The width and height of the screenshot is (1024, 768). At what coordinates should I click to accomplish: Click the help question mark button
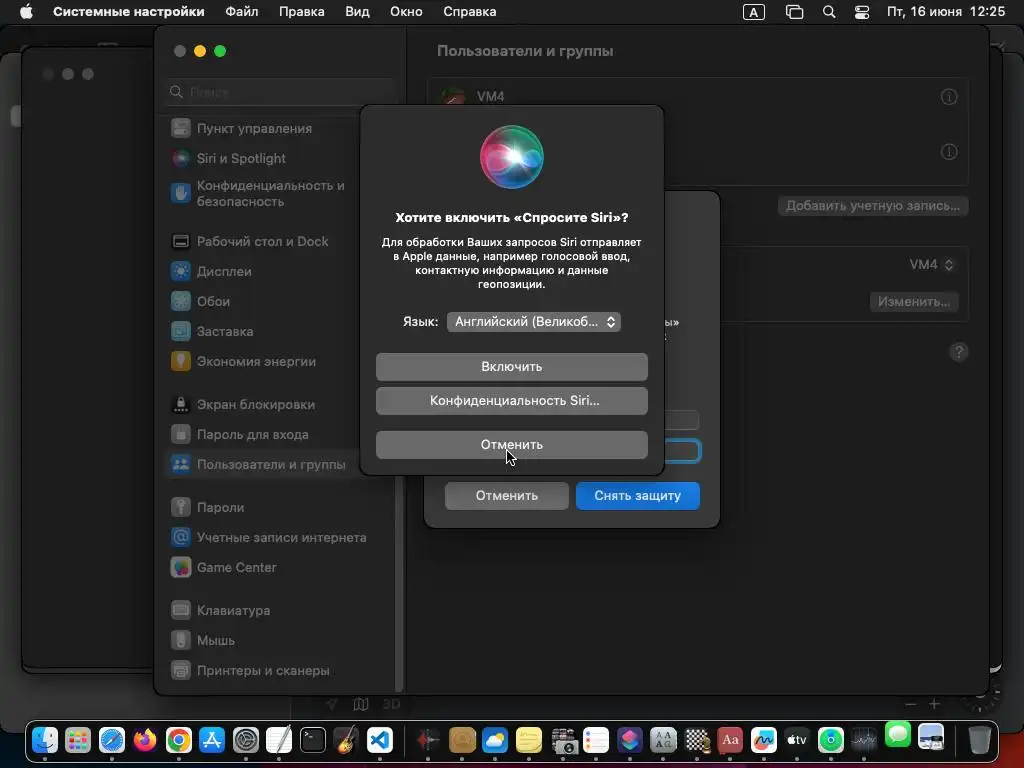(x=958, y=352)
